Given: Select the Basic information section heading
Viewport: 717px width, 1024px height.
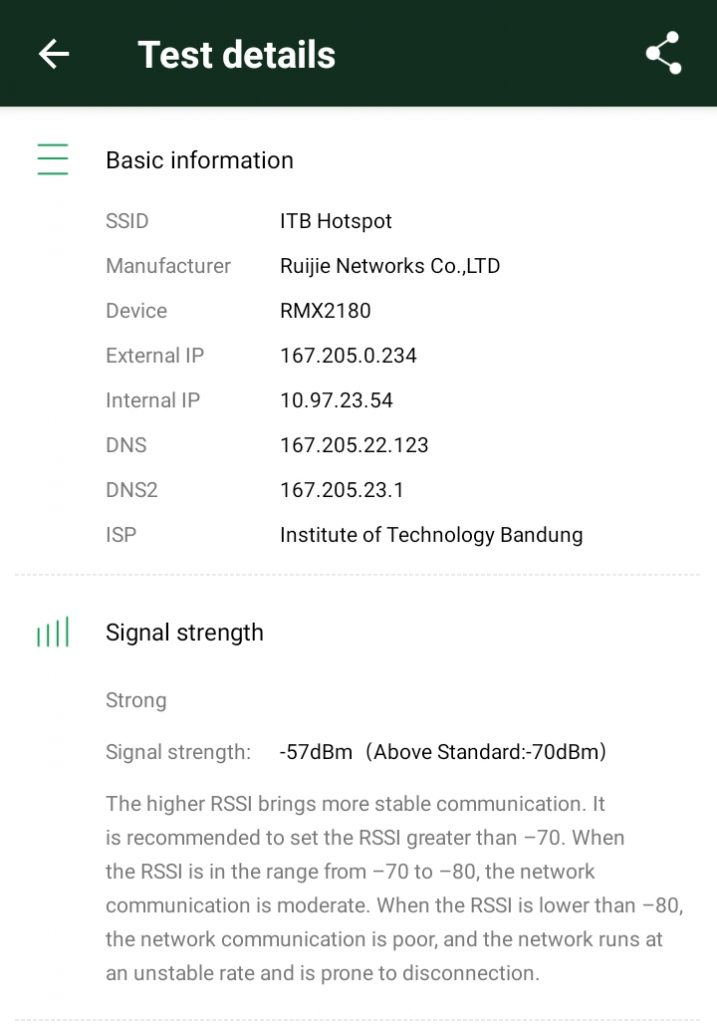Looking at the screenshot, I should click(200, 160).
